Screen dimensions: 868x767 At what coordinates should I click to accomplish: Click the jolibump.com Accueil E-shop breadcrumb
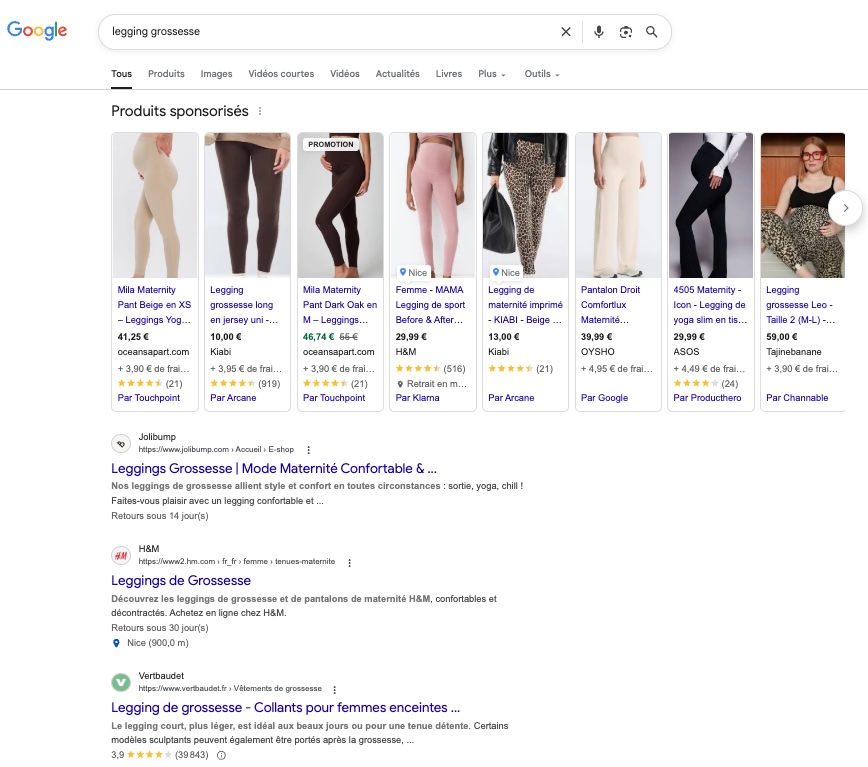[x=216, y=449]
